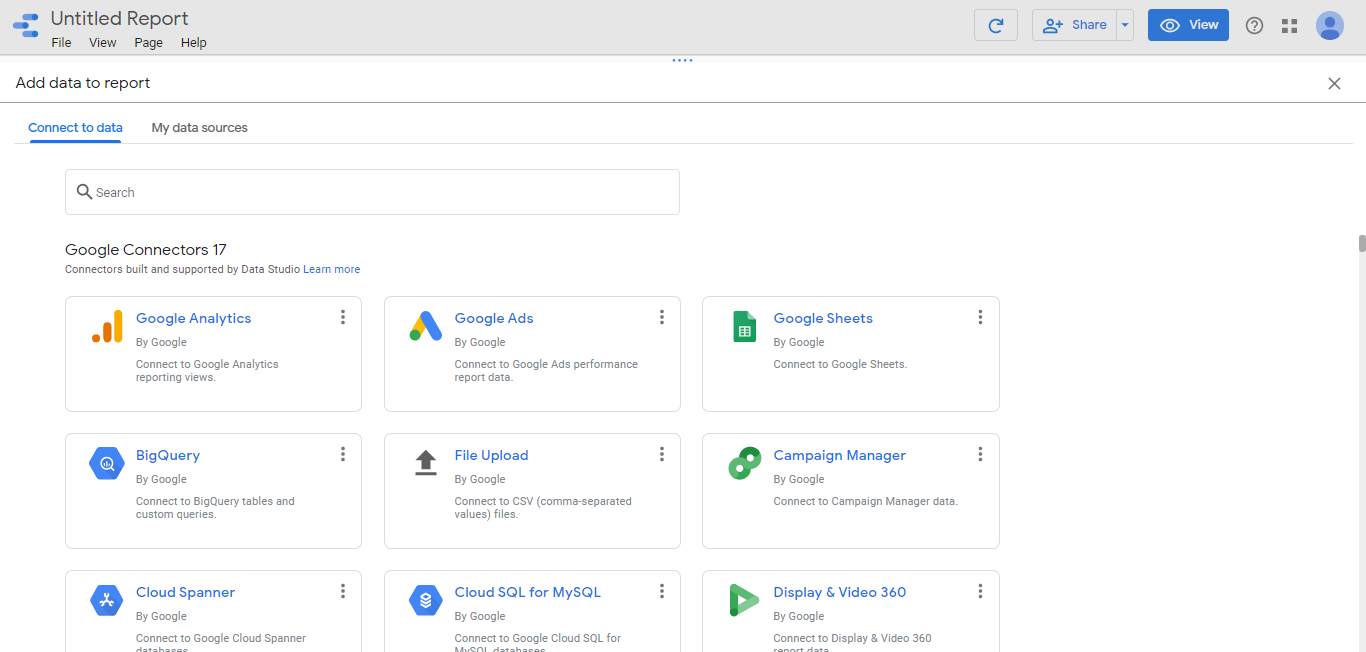Open the Page menu
Viewport: 1366px width, 652px height.
tap(148, 43)
